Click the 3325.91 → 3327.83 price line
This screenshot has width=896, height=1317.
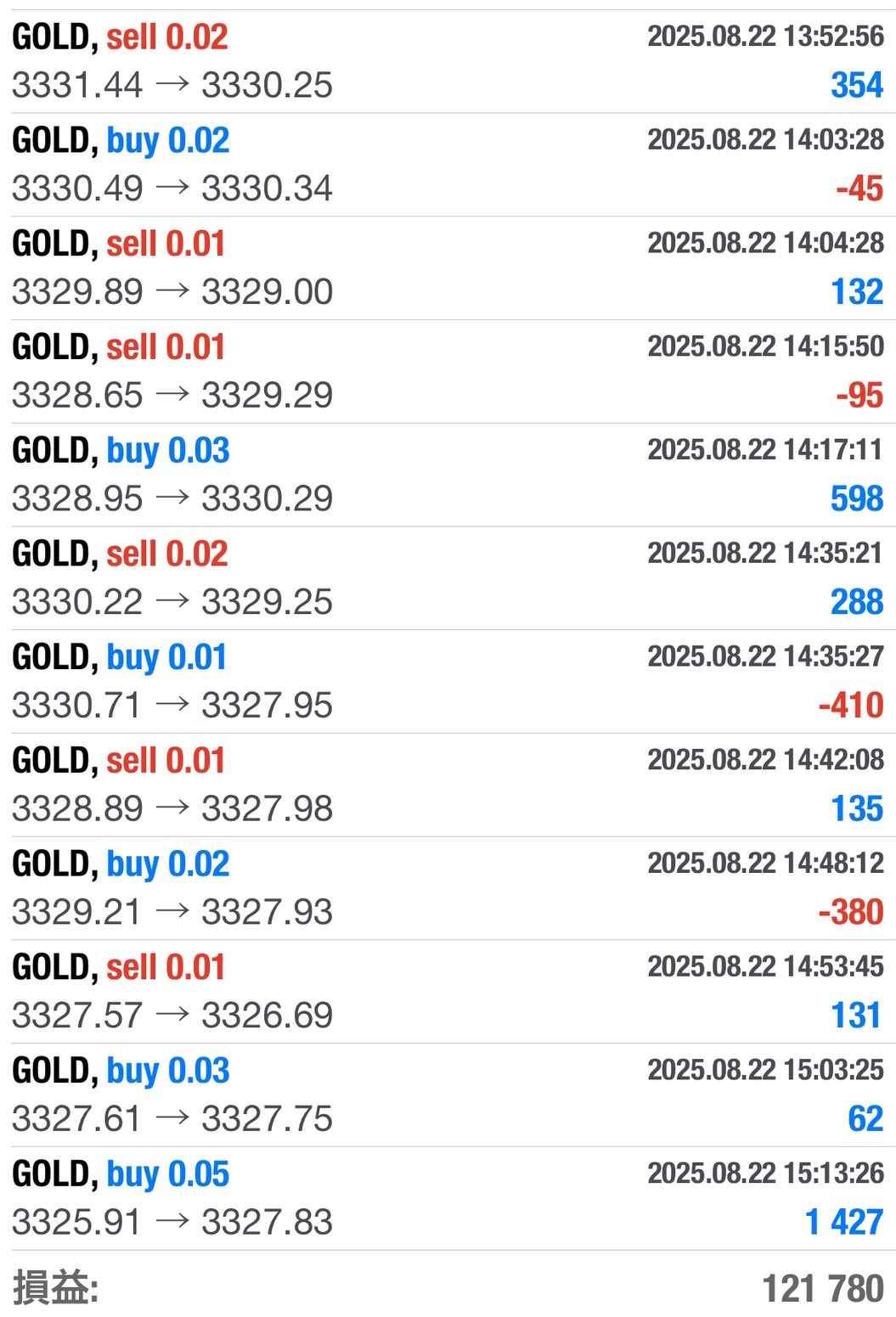click(x=172, y=1222)
